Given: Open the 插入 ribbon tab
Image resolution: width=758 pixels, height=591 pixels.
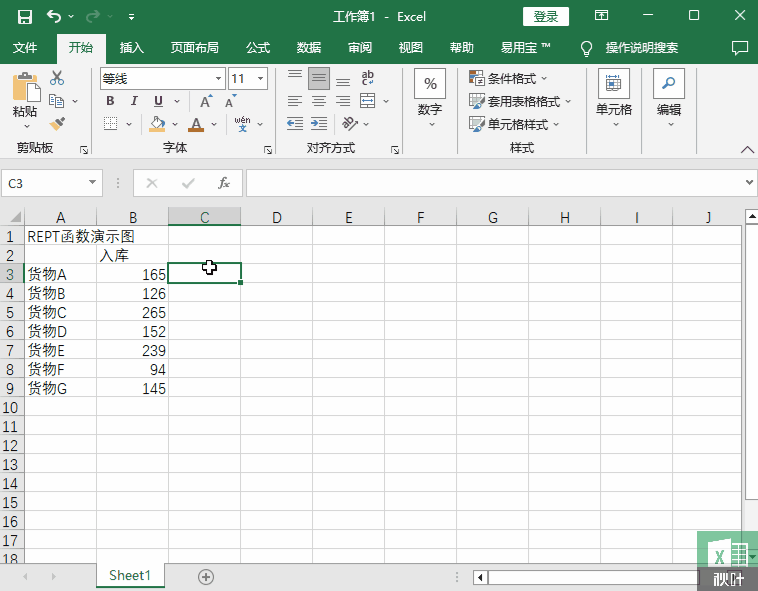Looking at the screenshot, I should click(132, 47).
